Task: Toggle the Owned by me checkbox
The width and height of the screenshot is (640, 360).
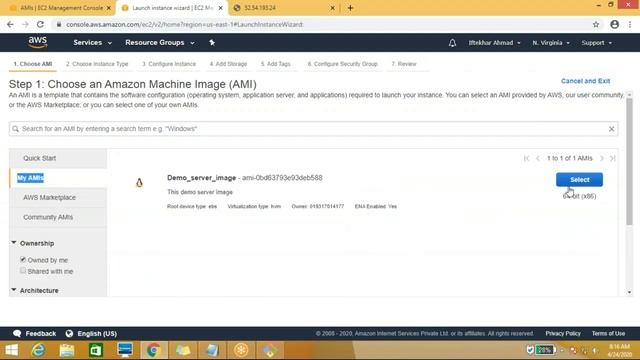Action: pyautogui.click(x=23, y=260)
